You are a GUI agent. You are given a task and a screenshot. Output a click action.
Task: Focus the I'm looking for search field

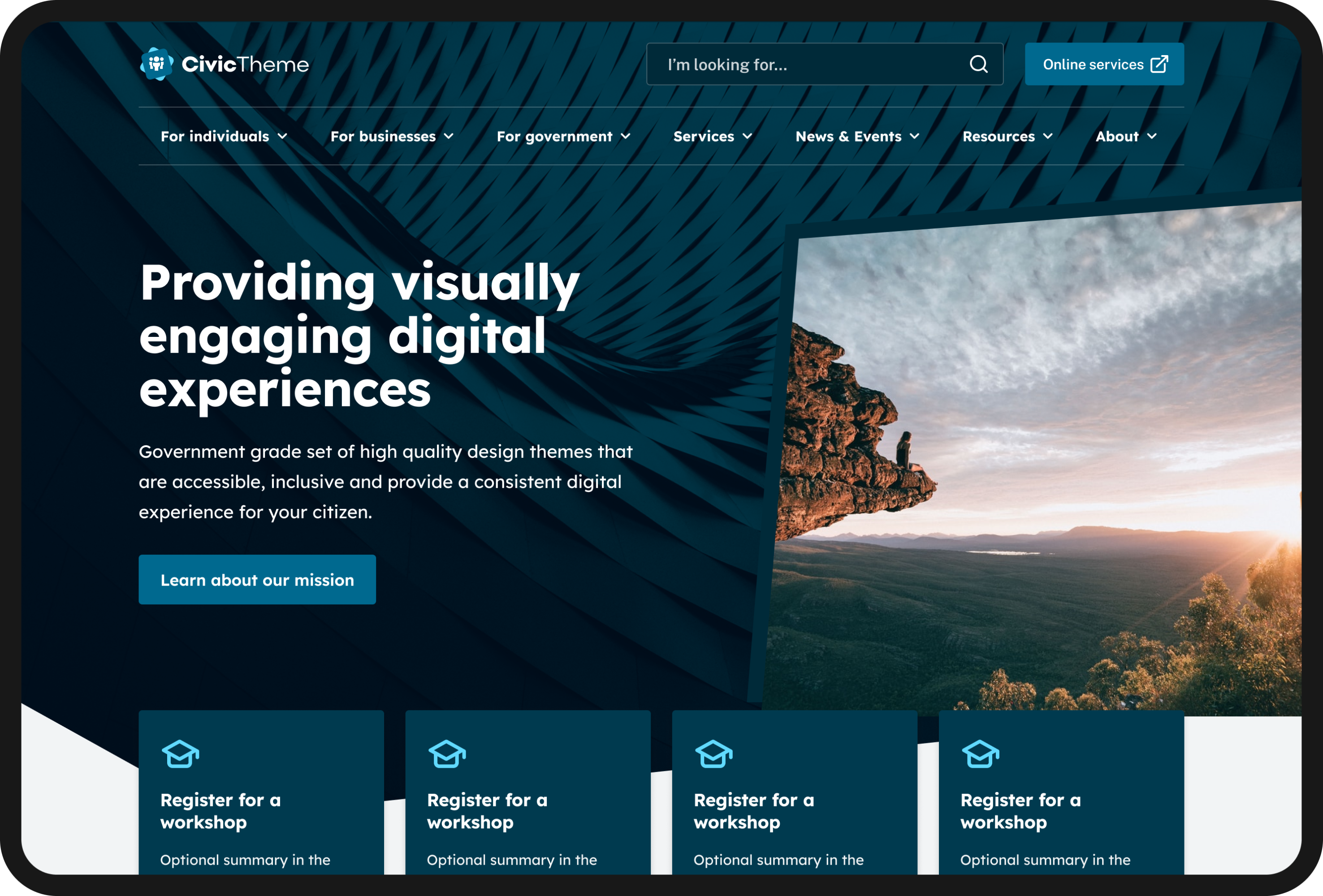808,64
